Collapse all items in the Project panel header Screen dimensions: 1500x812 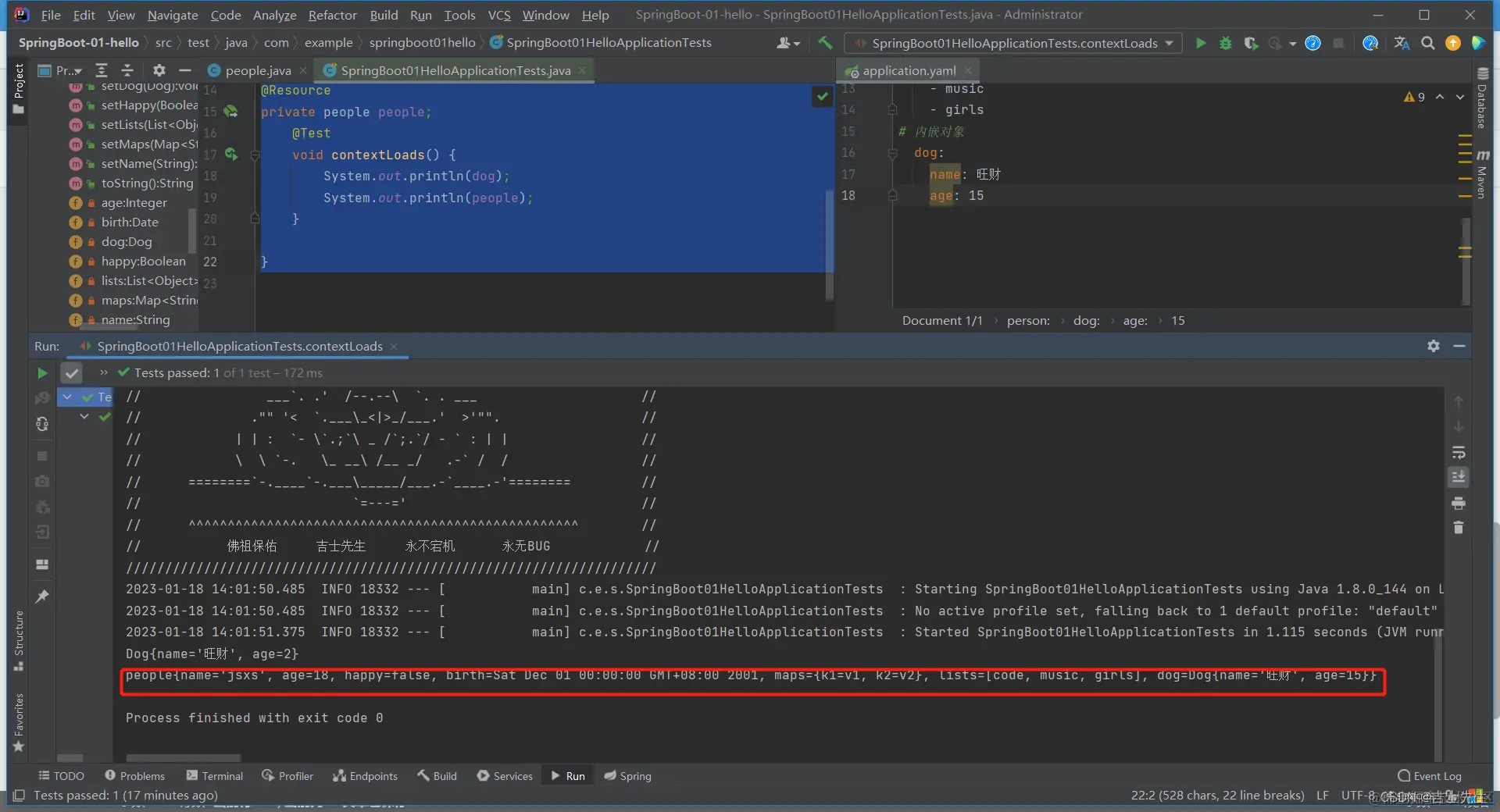tap(127, 70)
